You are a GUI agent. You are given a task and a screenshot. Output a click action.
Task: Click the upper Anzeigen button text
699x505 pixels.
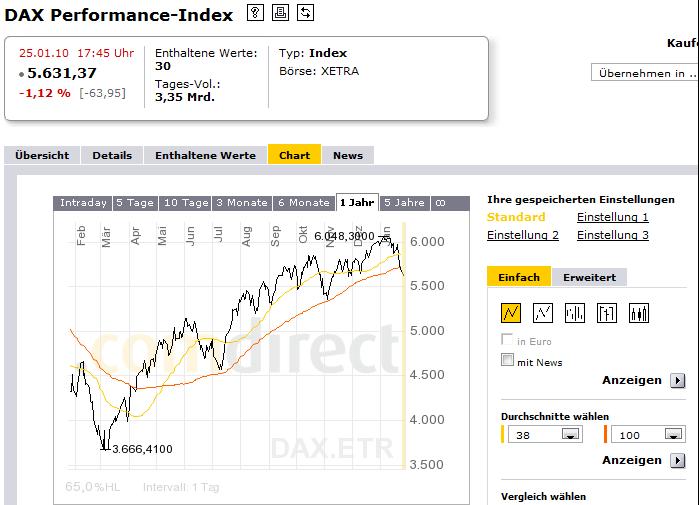click(x=632, y=380)
